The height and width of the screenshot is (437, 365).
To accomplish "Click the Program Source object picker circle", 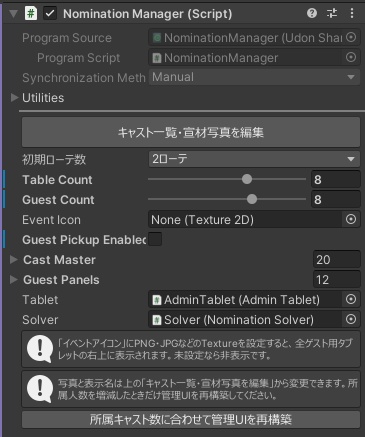I will (x=351, y=37).
